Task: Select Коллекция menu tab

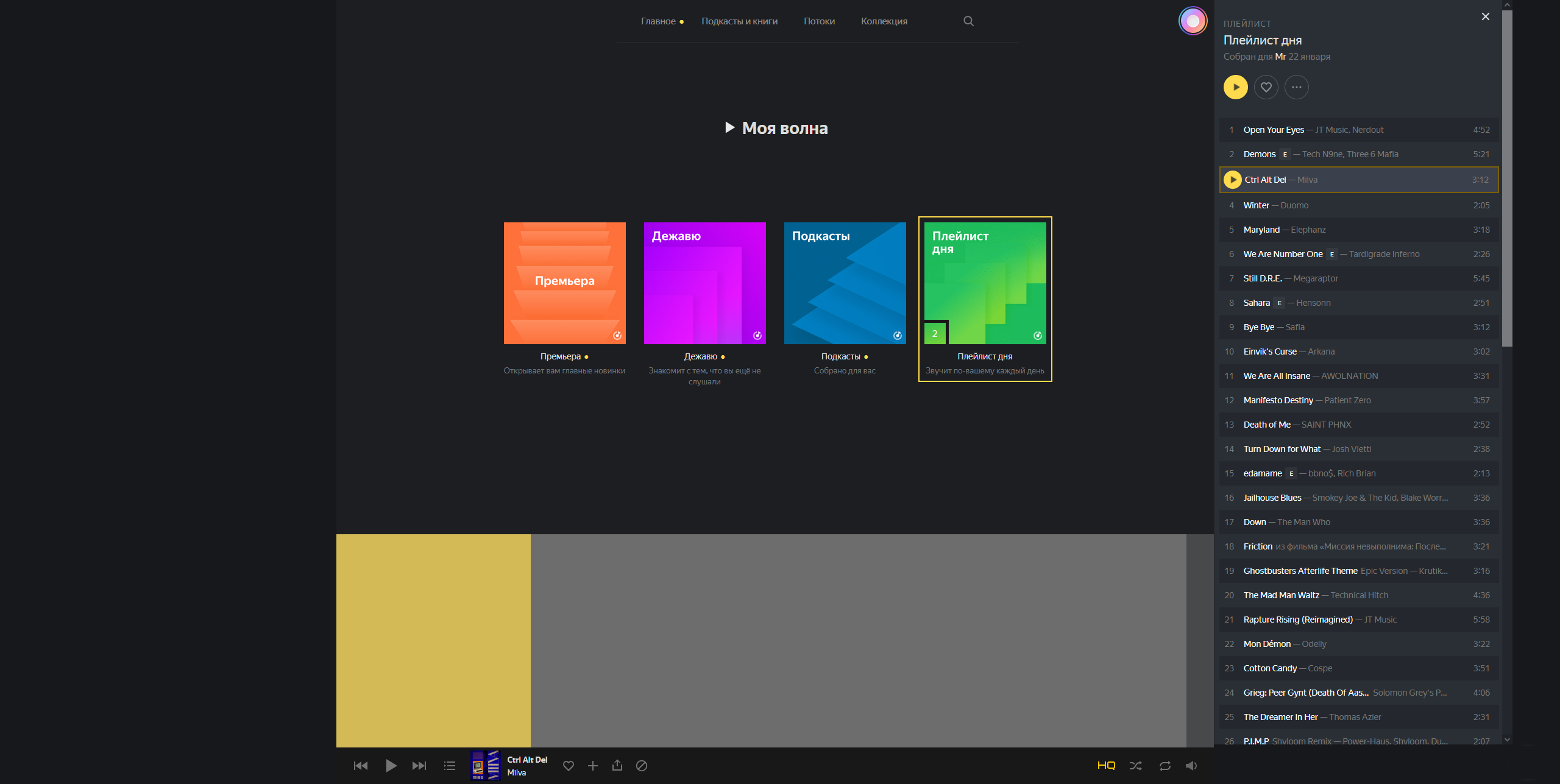Action: pyautogui.click(x=885, y=20)
